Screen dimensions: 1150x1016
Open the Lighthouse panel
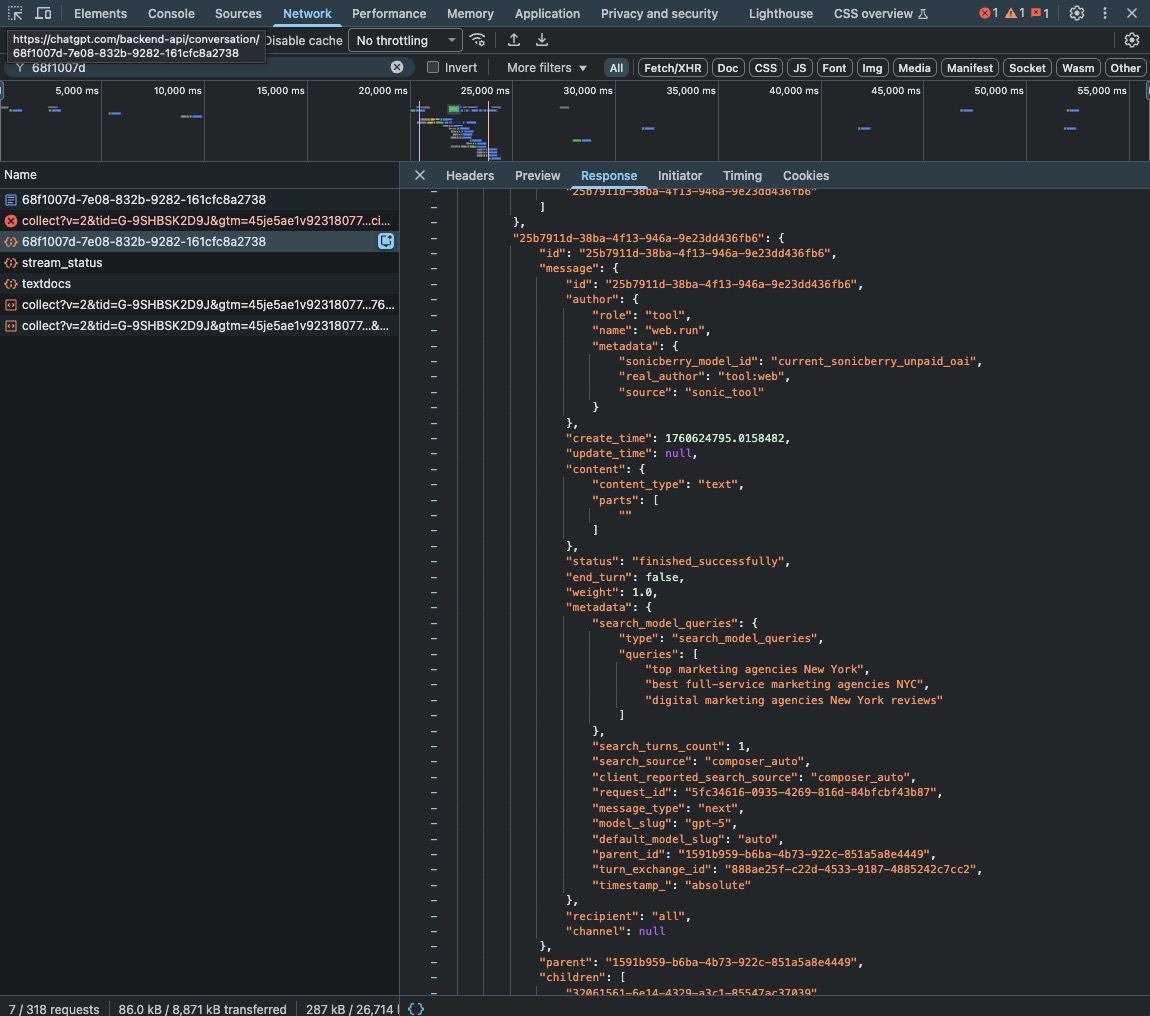[780, 13]
